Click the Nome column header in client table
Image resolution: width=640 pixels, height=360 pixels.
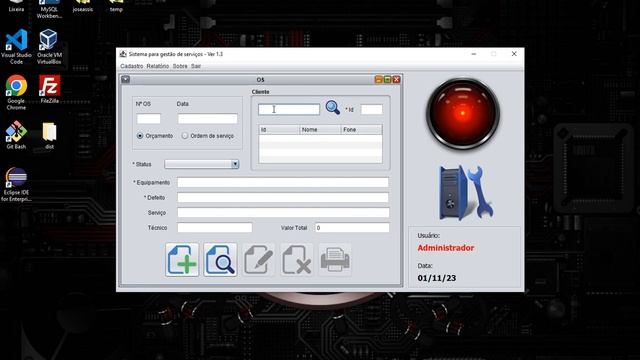(x=320, y=130)
